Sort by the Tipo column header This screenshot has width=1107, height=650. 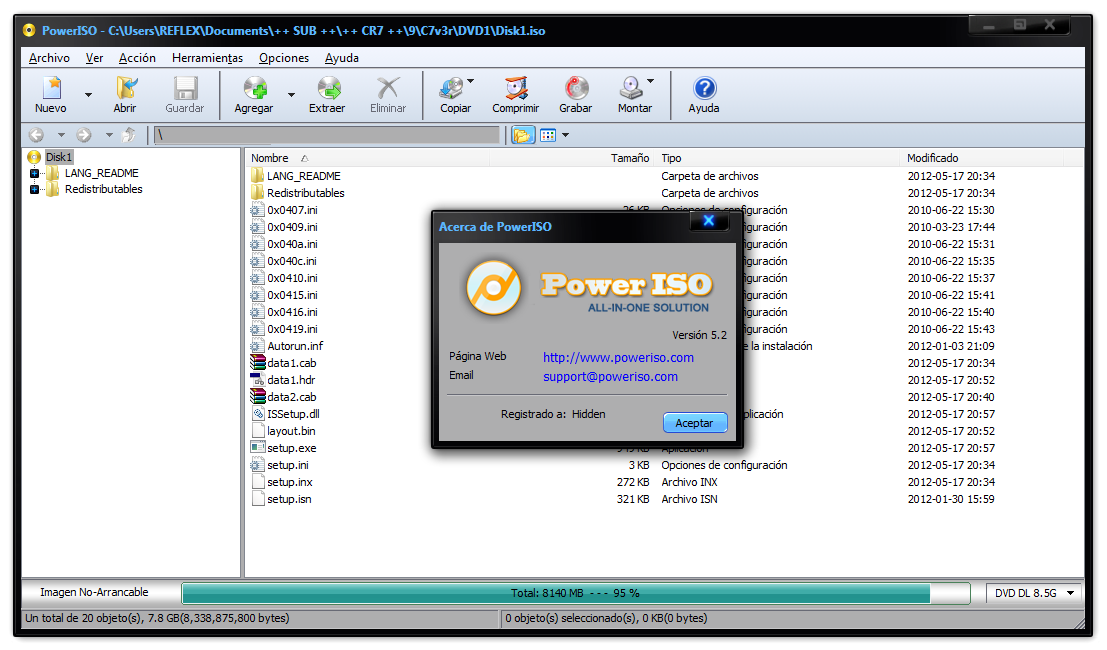[x=671, y=158]
